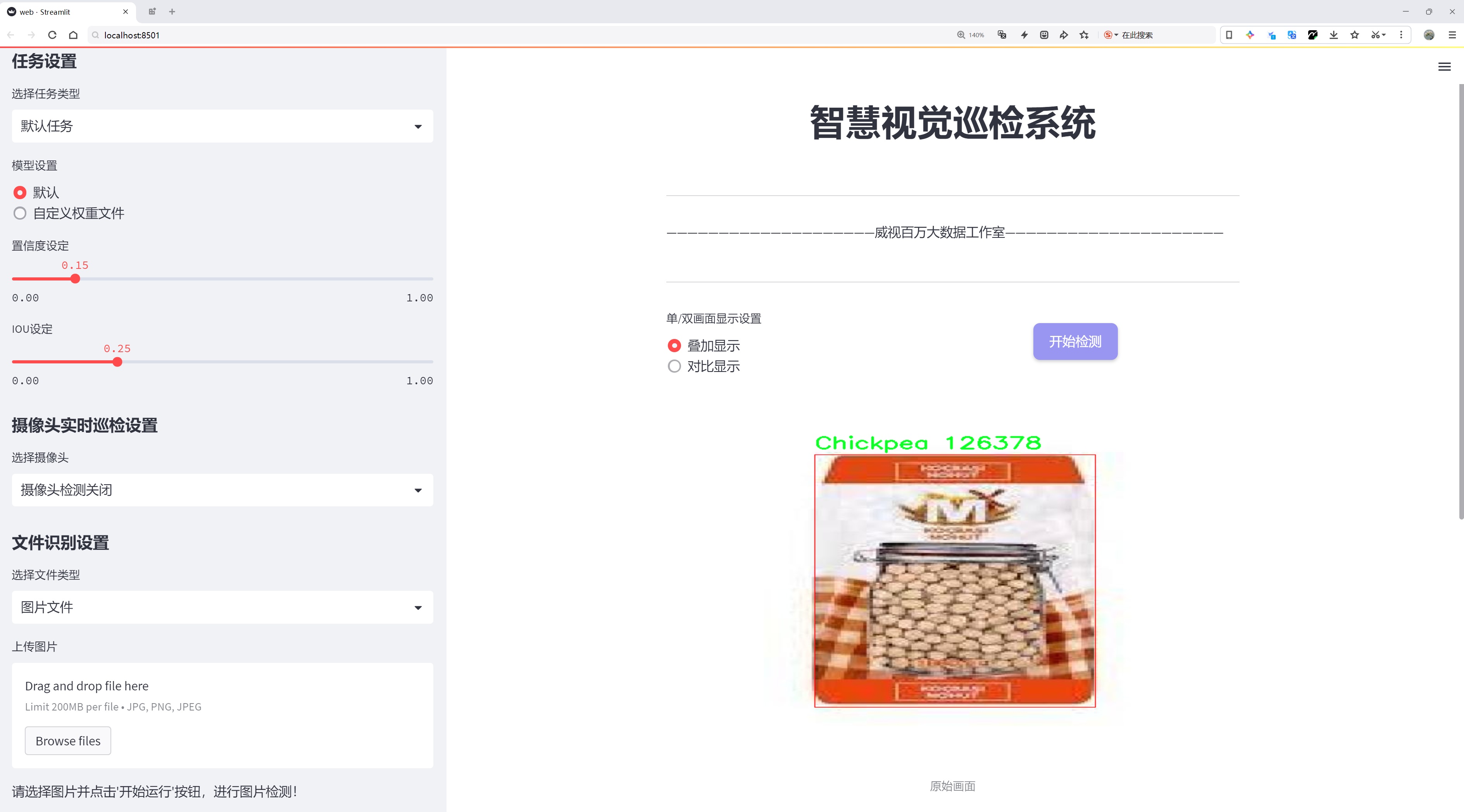
Task: Open the vertical three-dot toolbar menu
Action: click(1401, 35)
